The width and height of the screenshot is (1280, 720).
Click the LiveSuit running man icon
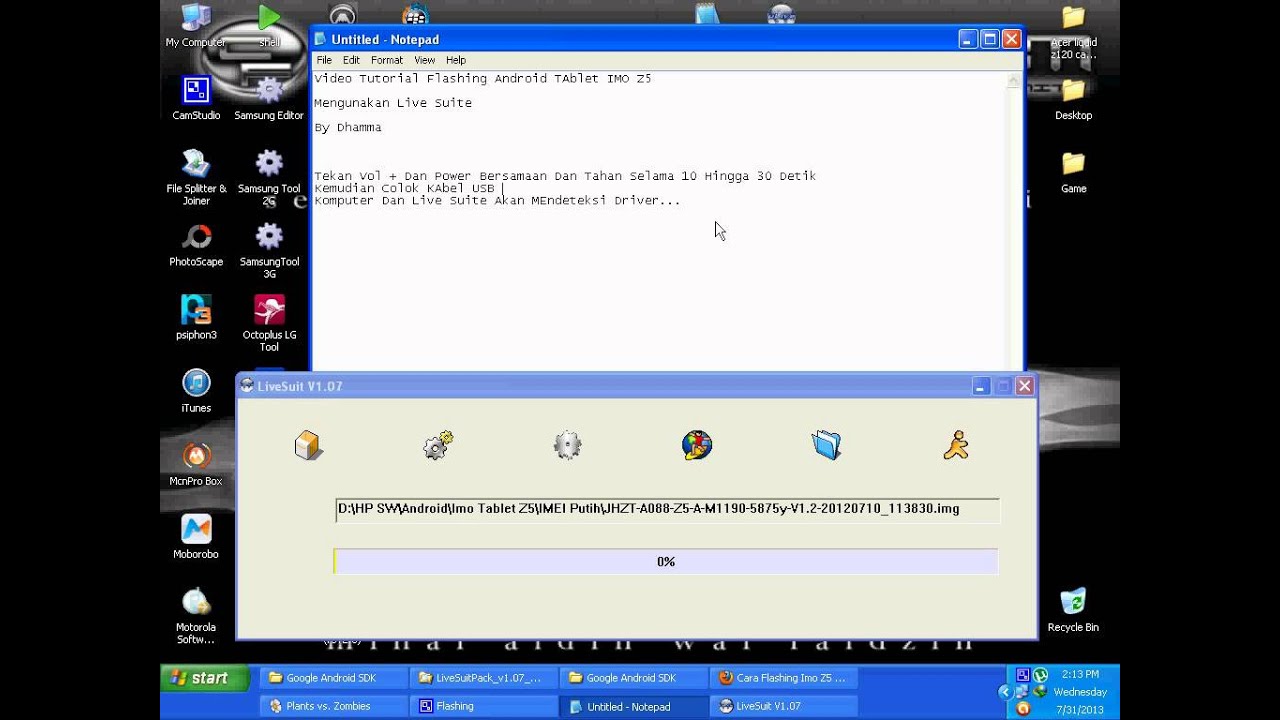956,446
